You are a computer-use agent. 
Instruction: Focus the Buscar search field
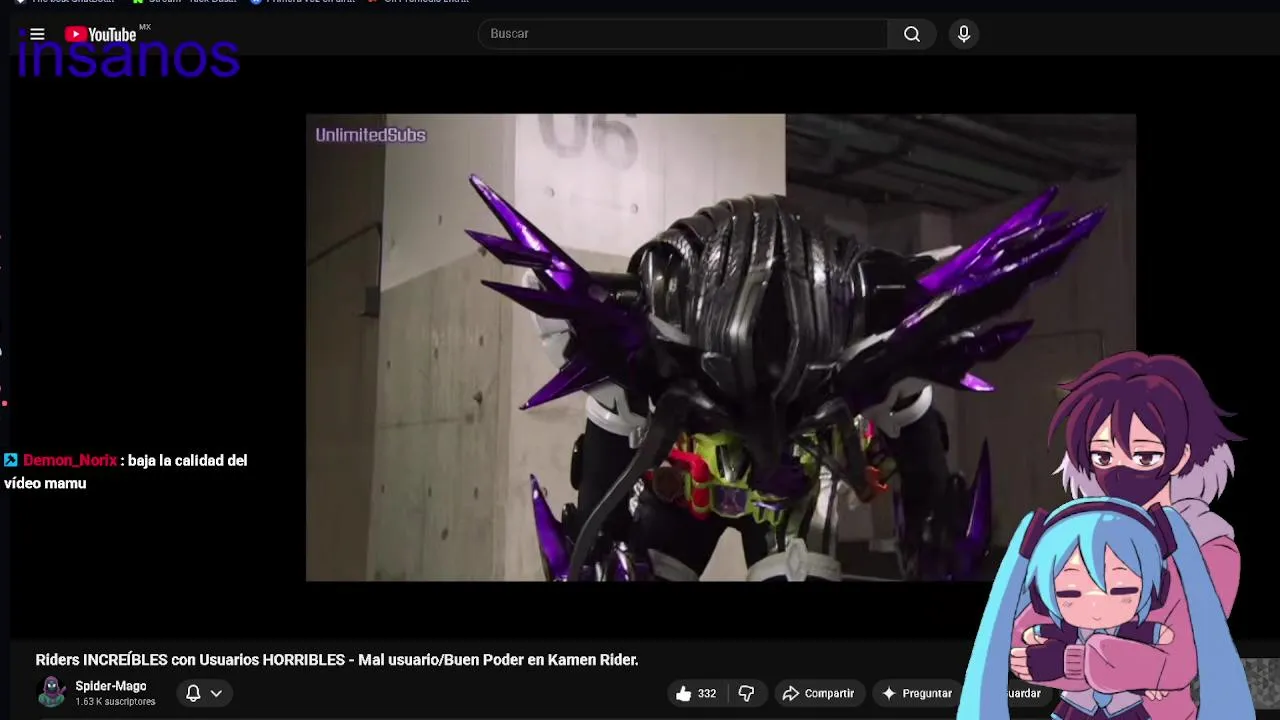click(683, 34)
